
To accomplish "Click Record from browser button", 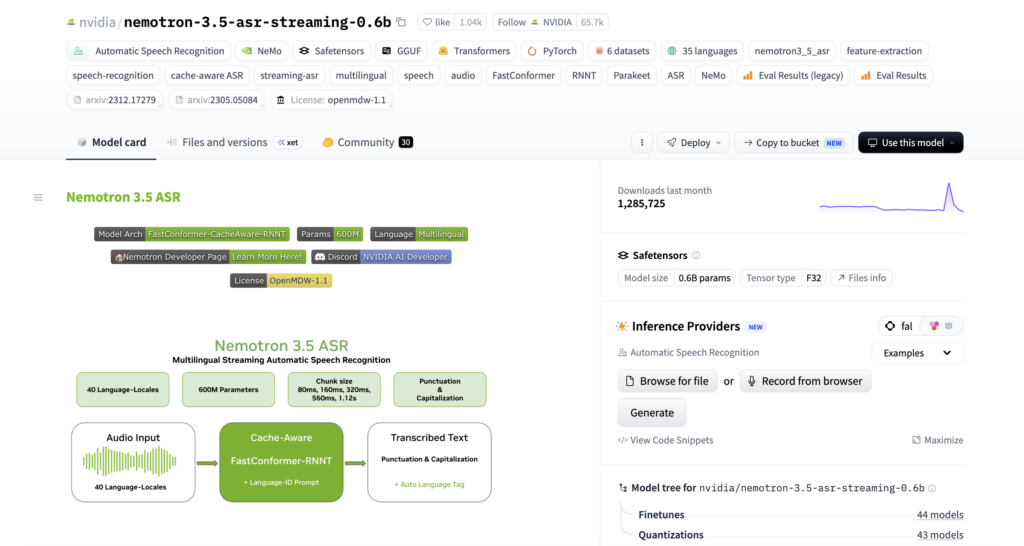I will point(805,381).
